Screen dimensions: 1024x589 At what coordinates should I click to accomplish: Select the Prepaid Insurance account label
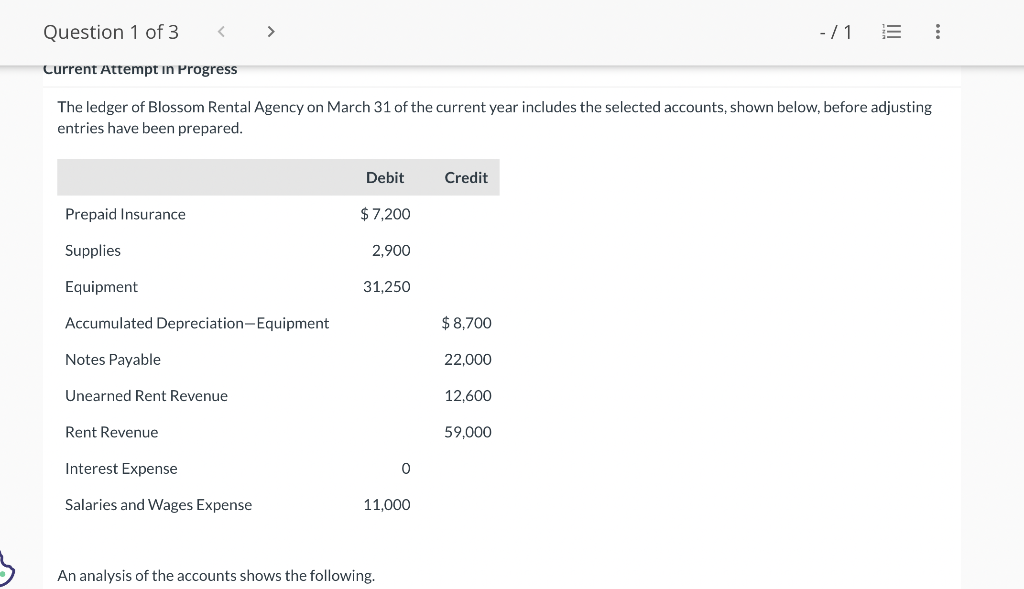pos(125,214)
